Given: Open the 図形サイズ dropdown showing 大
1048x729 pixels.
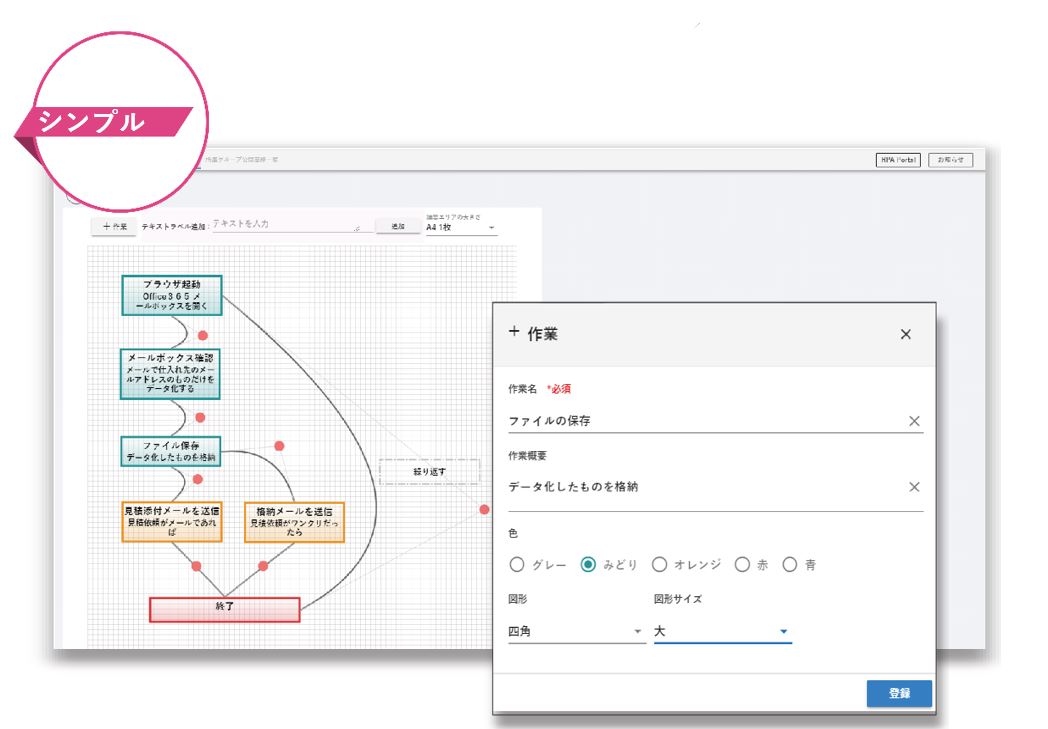Looking at the screenshot, I should tap(723, 631).
